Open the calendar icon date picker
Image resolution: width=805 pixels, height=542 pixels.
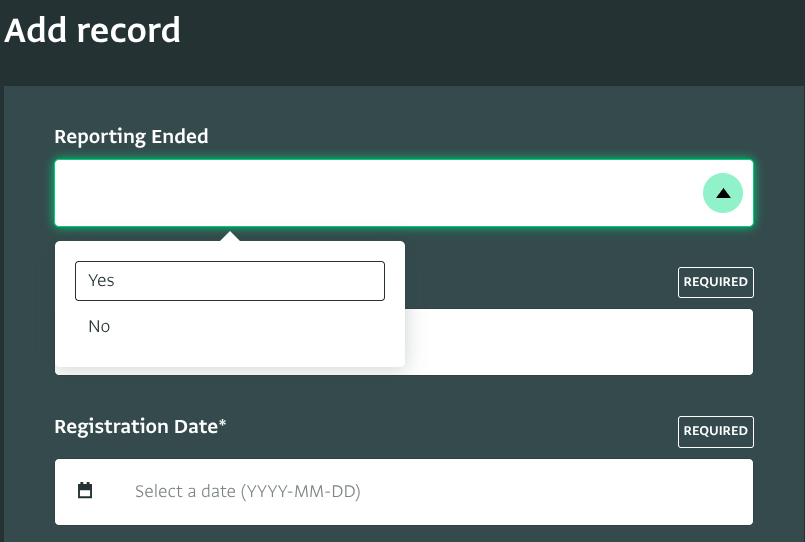point(85,491)
